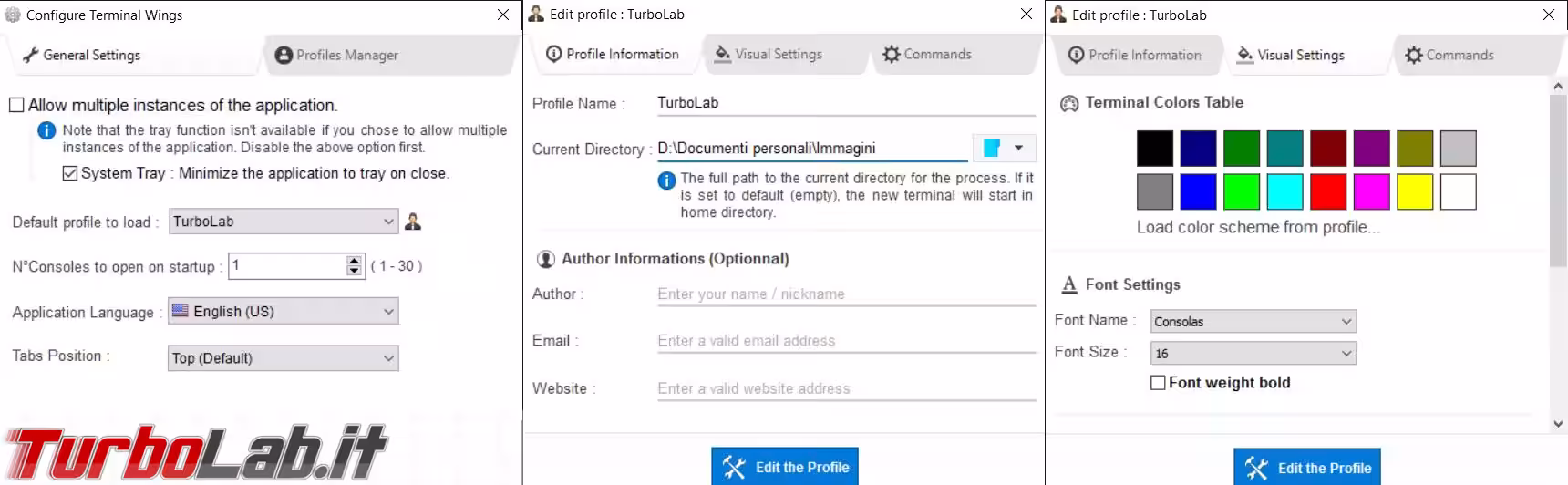Click the info icon near the tray note
The width and height of the screenshot is (1568, 485).
coord(46,131)
